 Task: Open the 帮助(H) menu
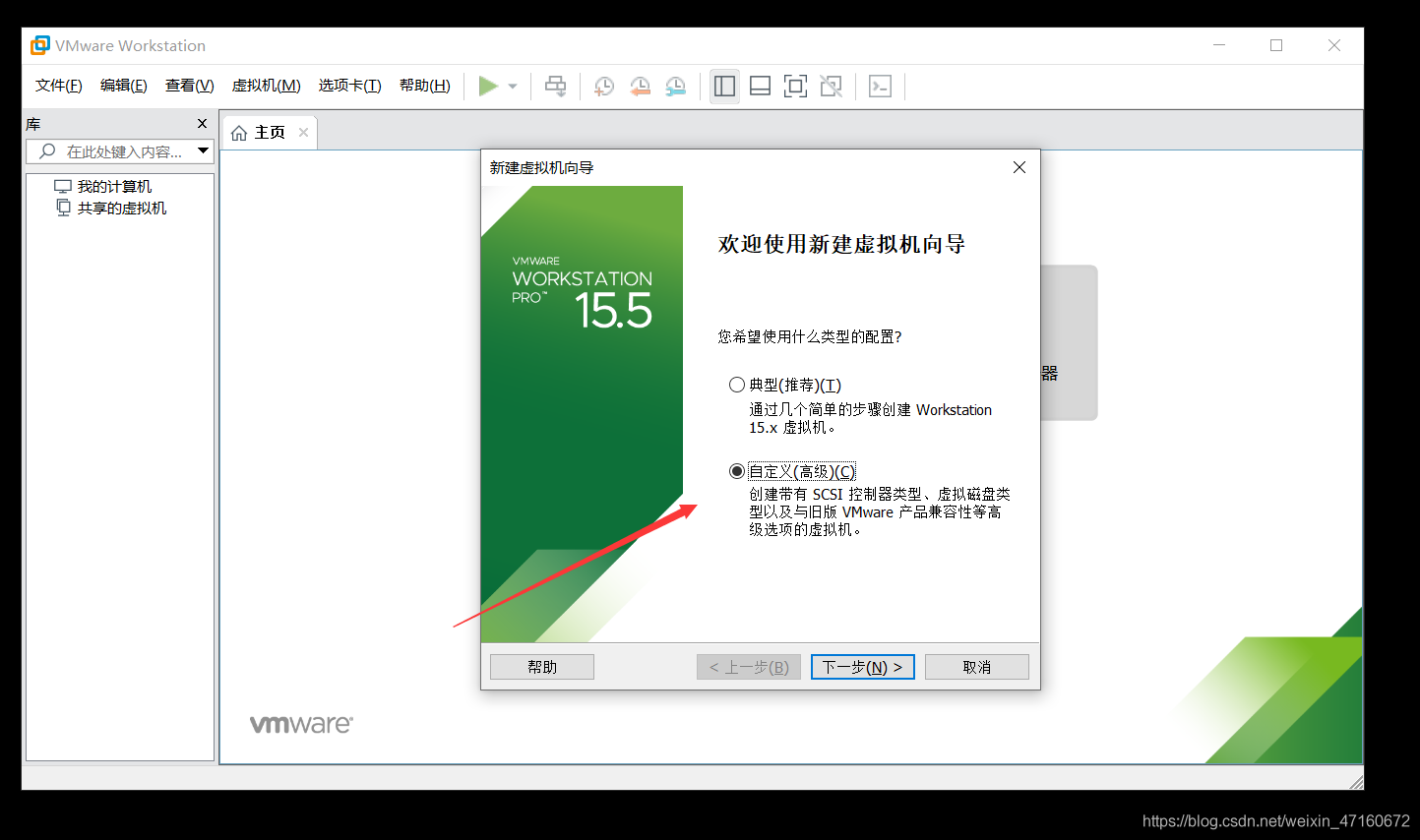pos(425,86)
